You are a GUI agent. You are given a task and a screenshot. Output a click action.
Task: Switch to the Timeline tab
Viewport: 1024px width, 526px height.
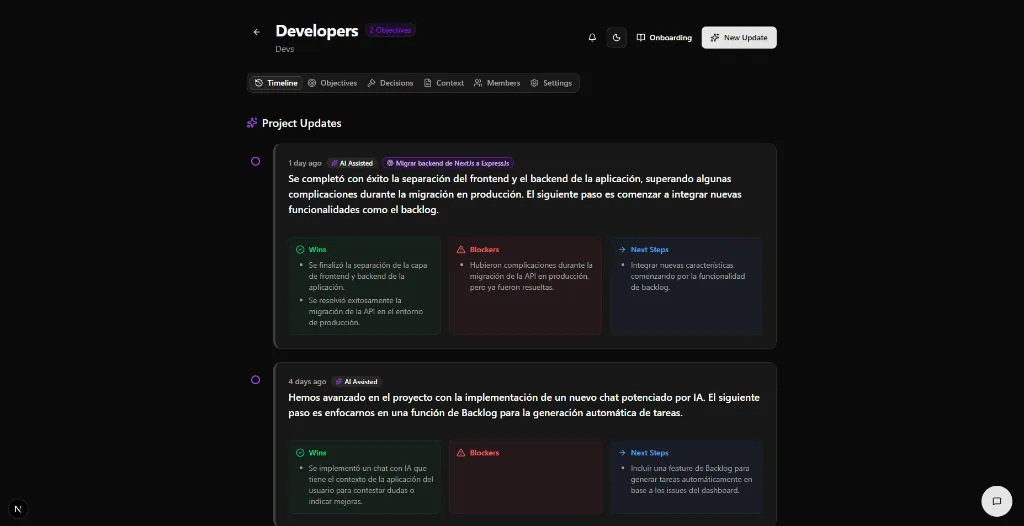pos(276,83)
